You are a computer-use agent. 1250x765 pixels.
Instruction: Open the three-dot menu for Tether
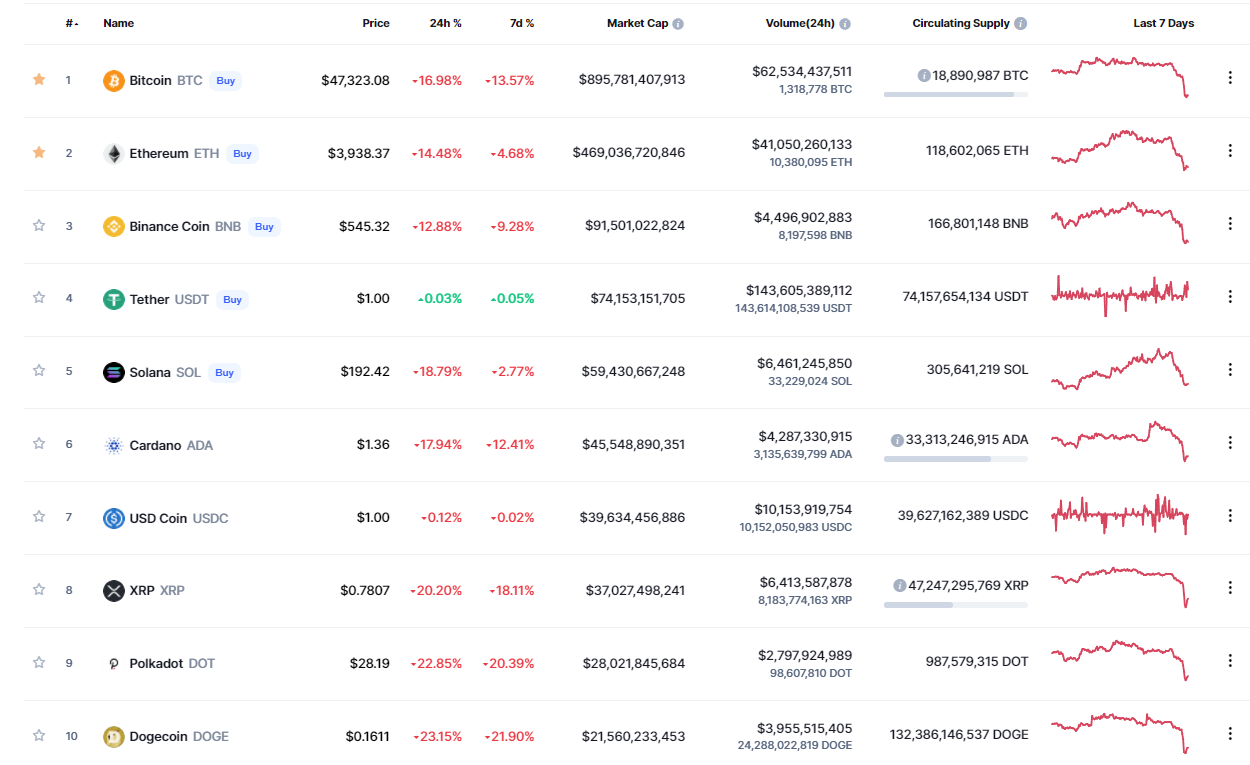pyautogui.click(x=1230, y=296)
